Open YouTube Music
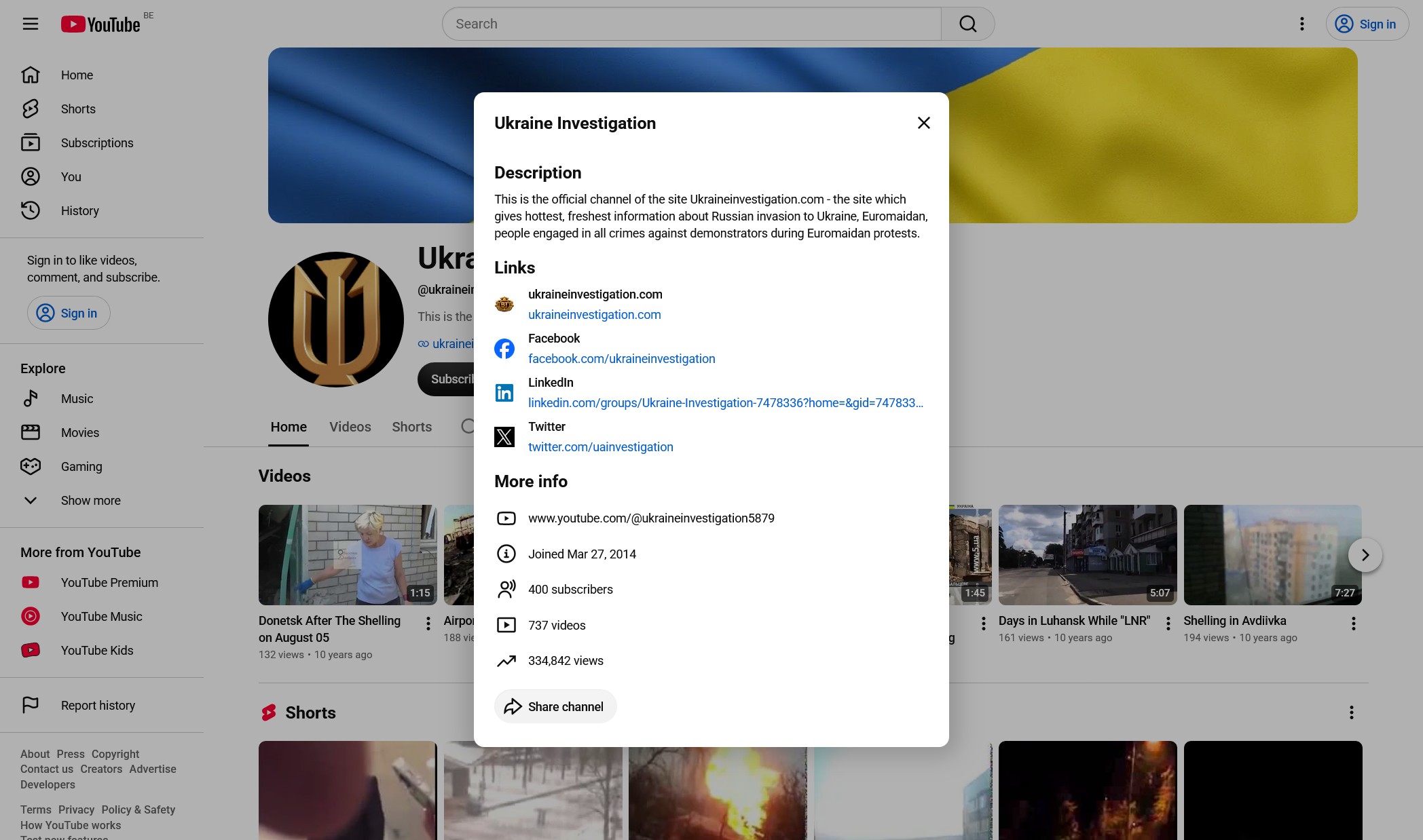 tap(102, 616)
